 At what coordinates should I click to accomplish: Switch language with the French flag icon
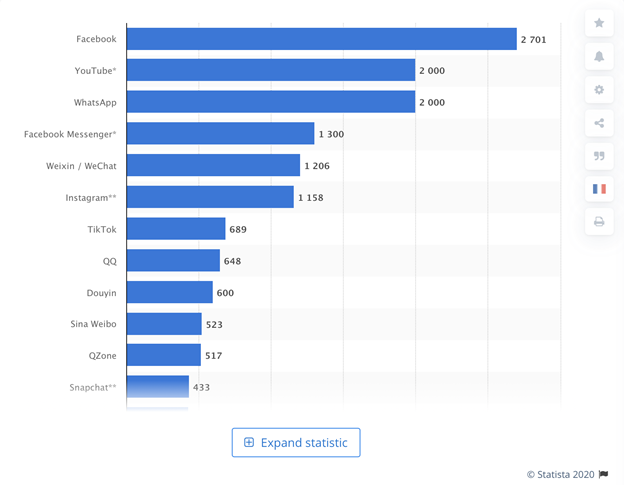click(599, 189)
